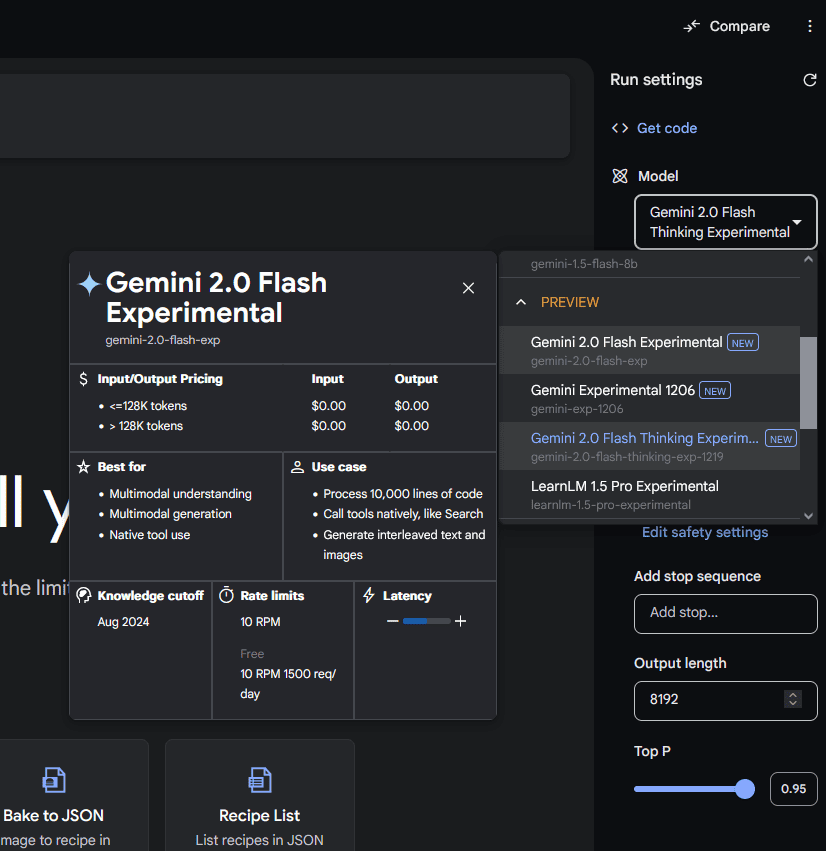Click the '10 RPM 1500 req/ day' text
The width and height of the screenshot is (826, 851).
[288, 684]
